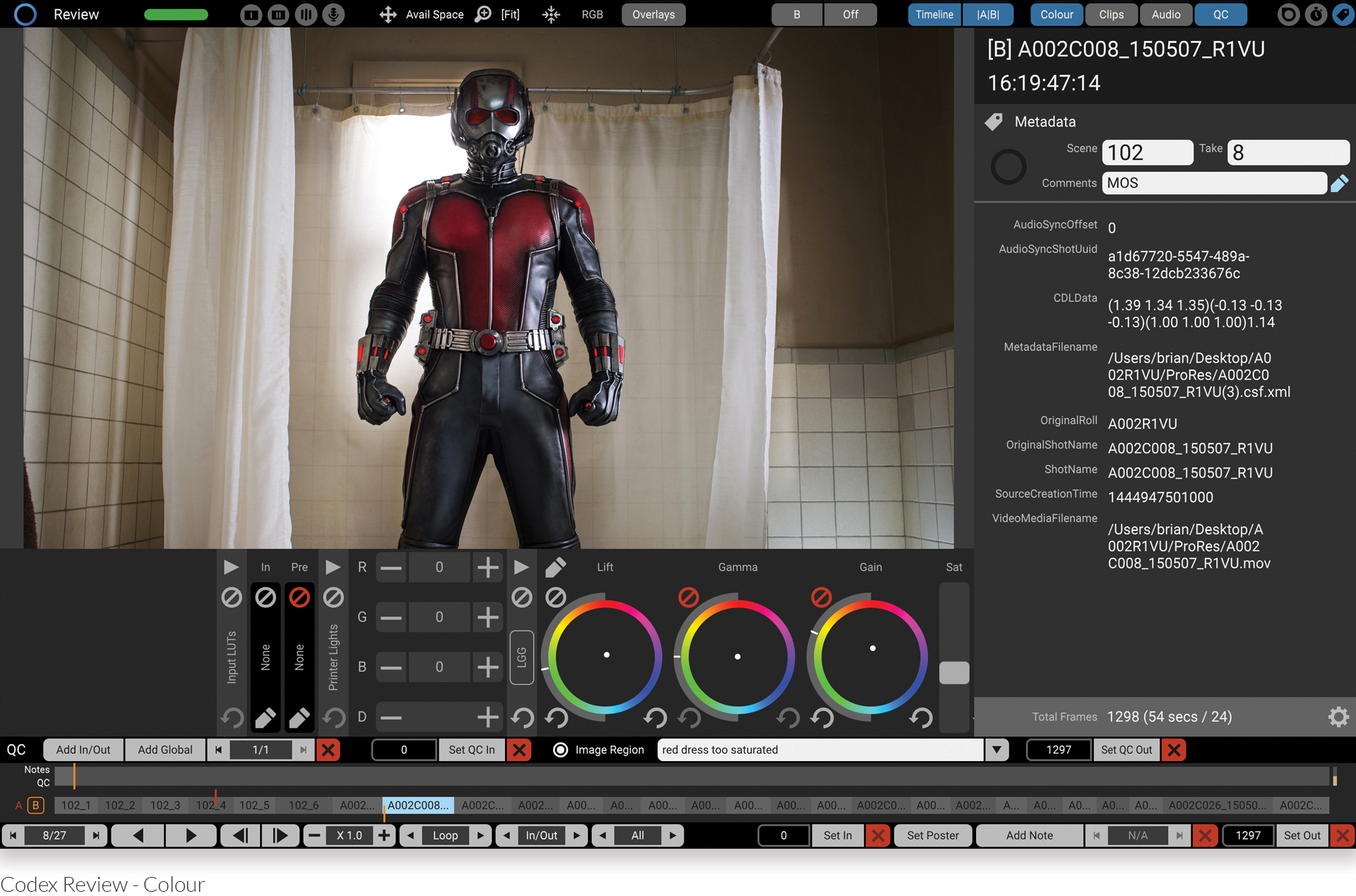Toggle the Gamma wheel red bypass icon

pyautogui.click(x=688, y=597)
